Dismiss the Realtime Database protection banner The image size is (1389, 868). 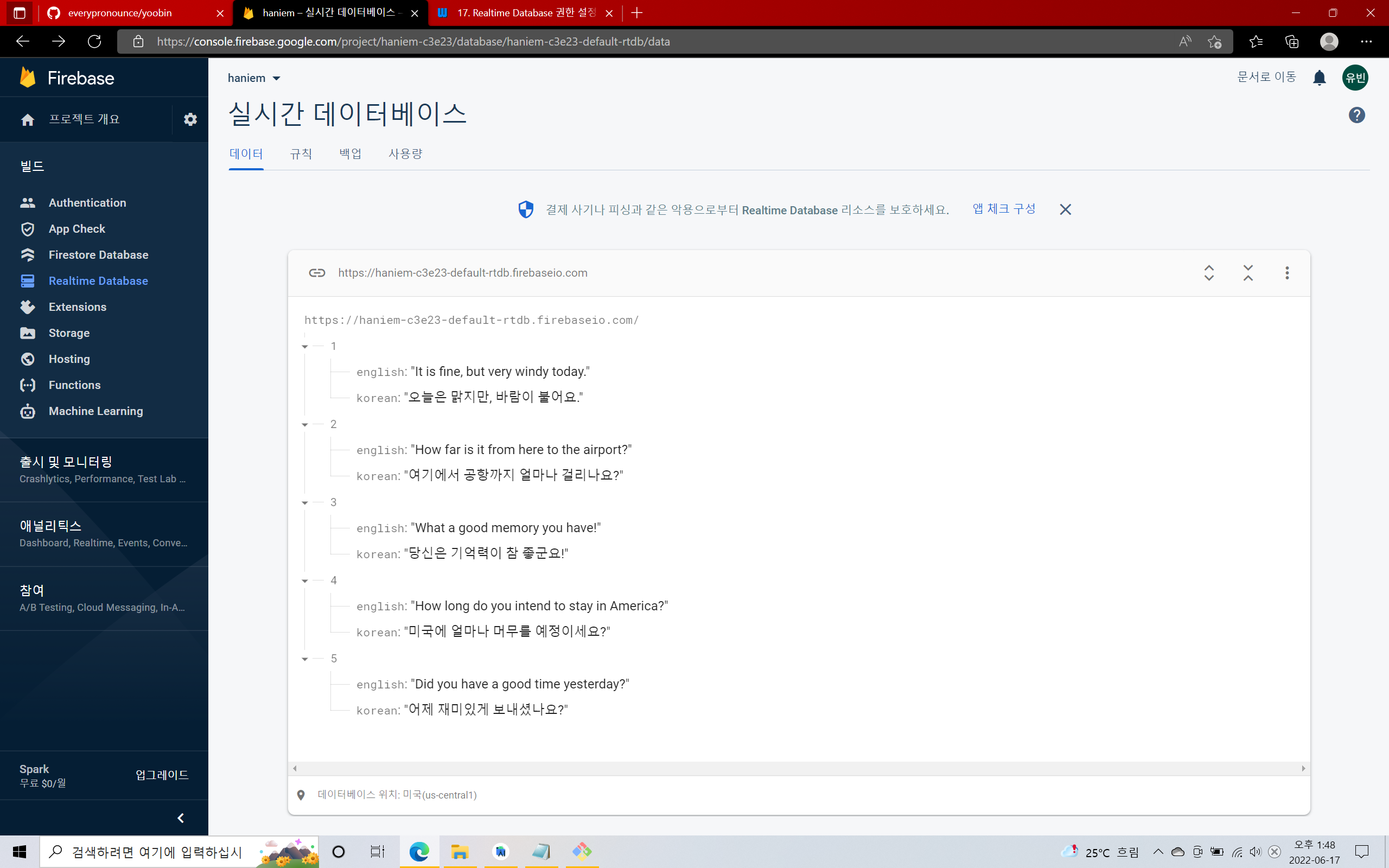1065,209
